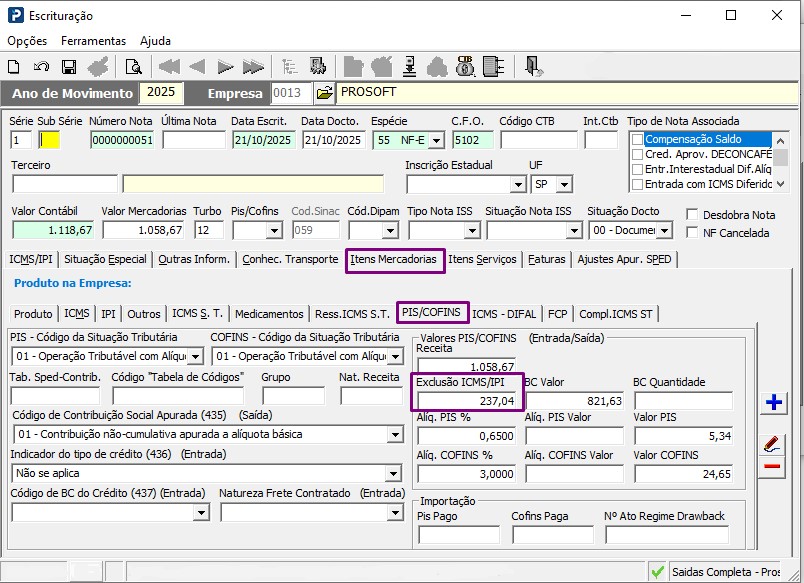Open print preview magnifier icon
Image resolution: width=804 pixels, height=583 pixels.
coord(133,67)
